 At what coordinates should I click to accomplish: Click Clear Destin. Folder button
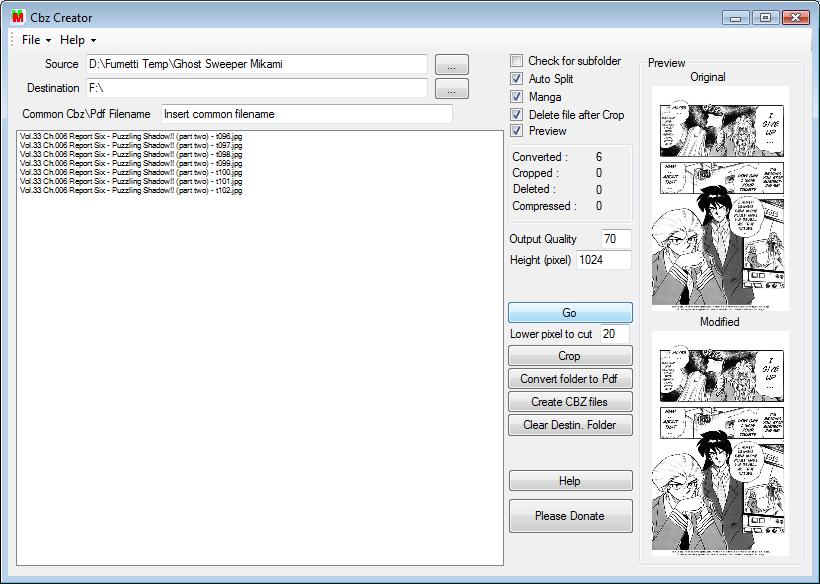tap(570, 425)
